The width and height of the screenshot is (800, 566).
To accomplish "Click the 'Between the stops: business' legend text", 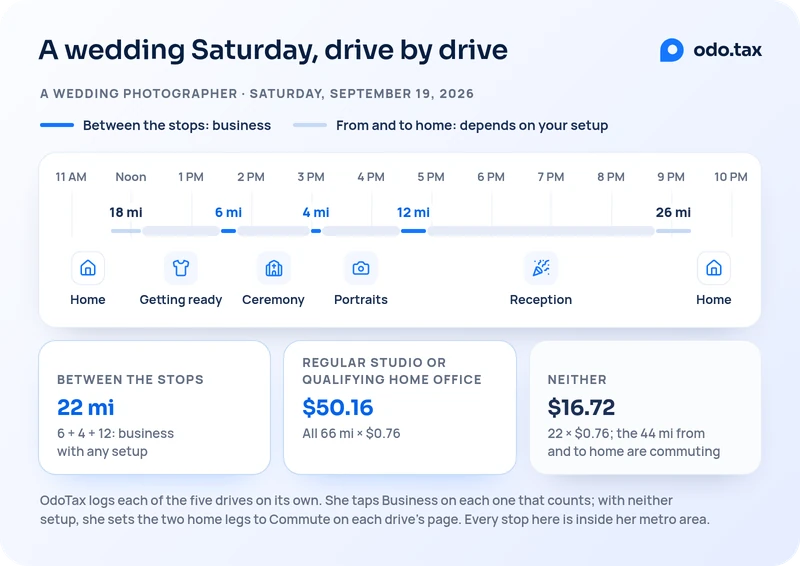I will pos(177,126).
